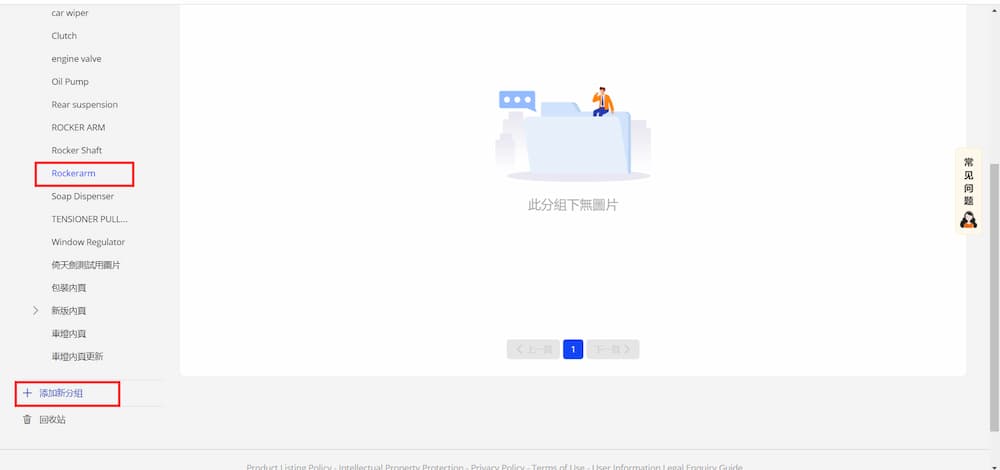This screenshot has width=1000, height=470.
Task: Click the empty folder illustration
Action: [x=573, y=134]
